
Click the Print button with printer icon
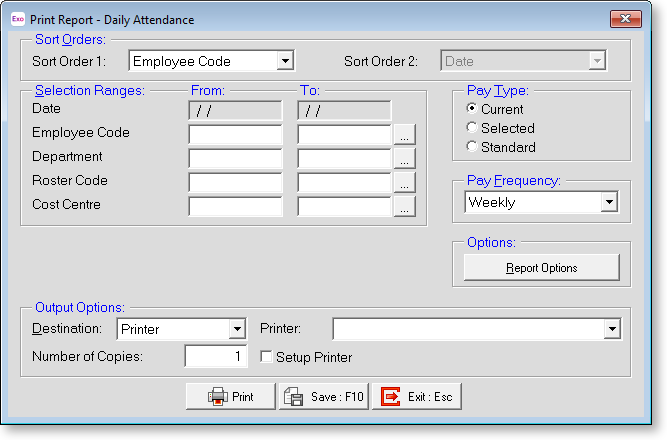[x=230, y=397]
